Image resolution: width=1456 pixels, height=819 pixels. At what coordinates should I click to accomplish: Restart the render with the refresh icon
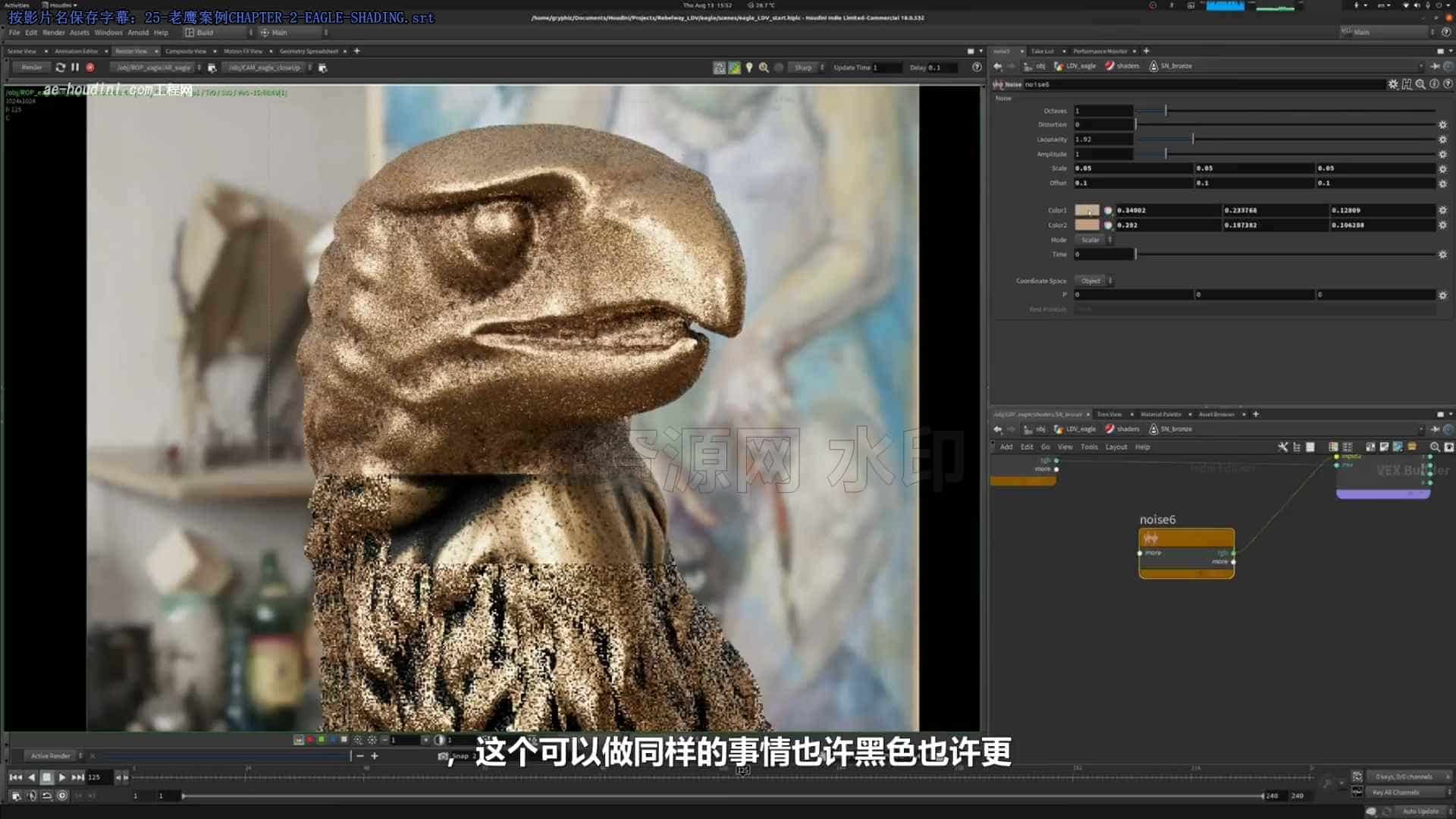pyautogui.click(x=61, y=67)
